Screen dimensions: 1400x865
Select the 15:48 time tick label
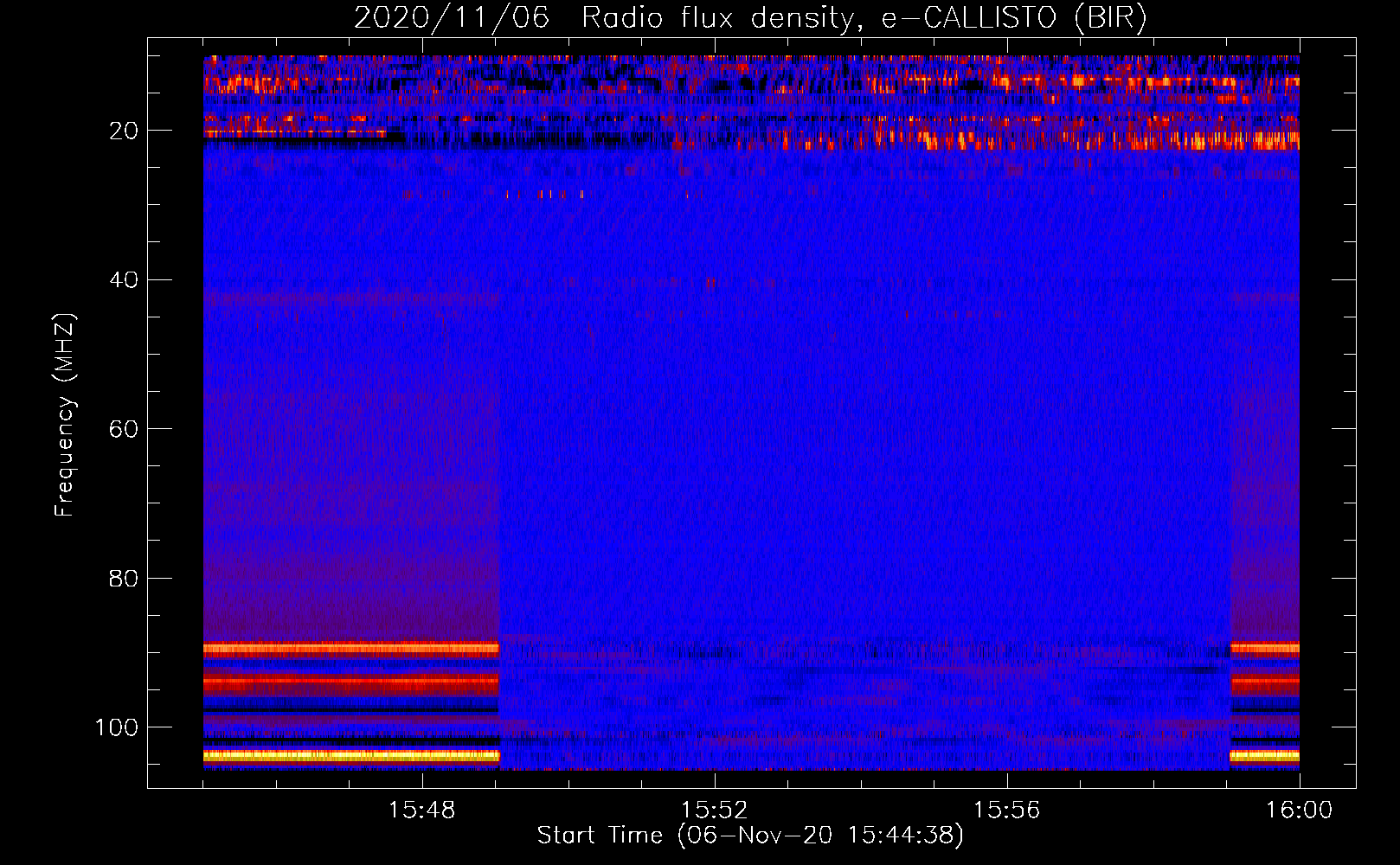[421, 811]
